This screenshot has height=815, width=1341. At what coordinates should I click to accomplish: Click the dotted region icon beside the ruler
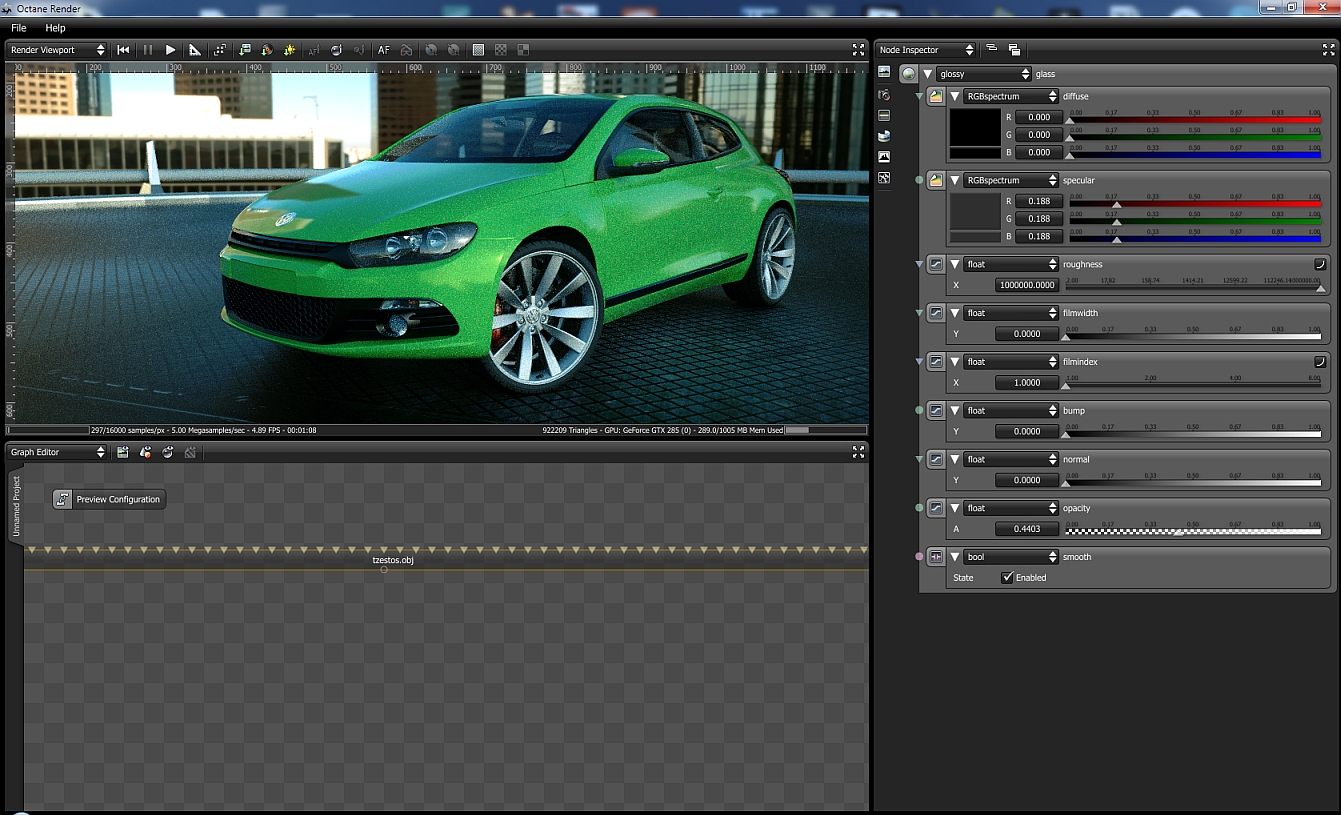pyautogui.click(x=220, y=50)
